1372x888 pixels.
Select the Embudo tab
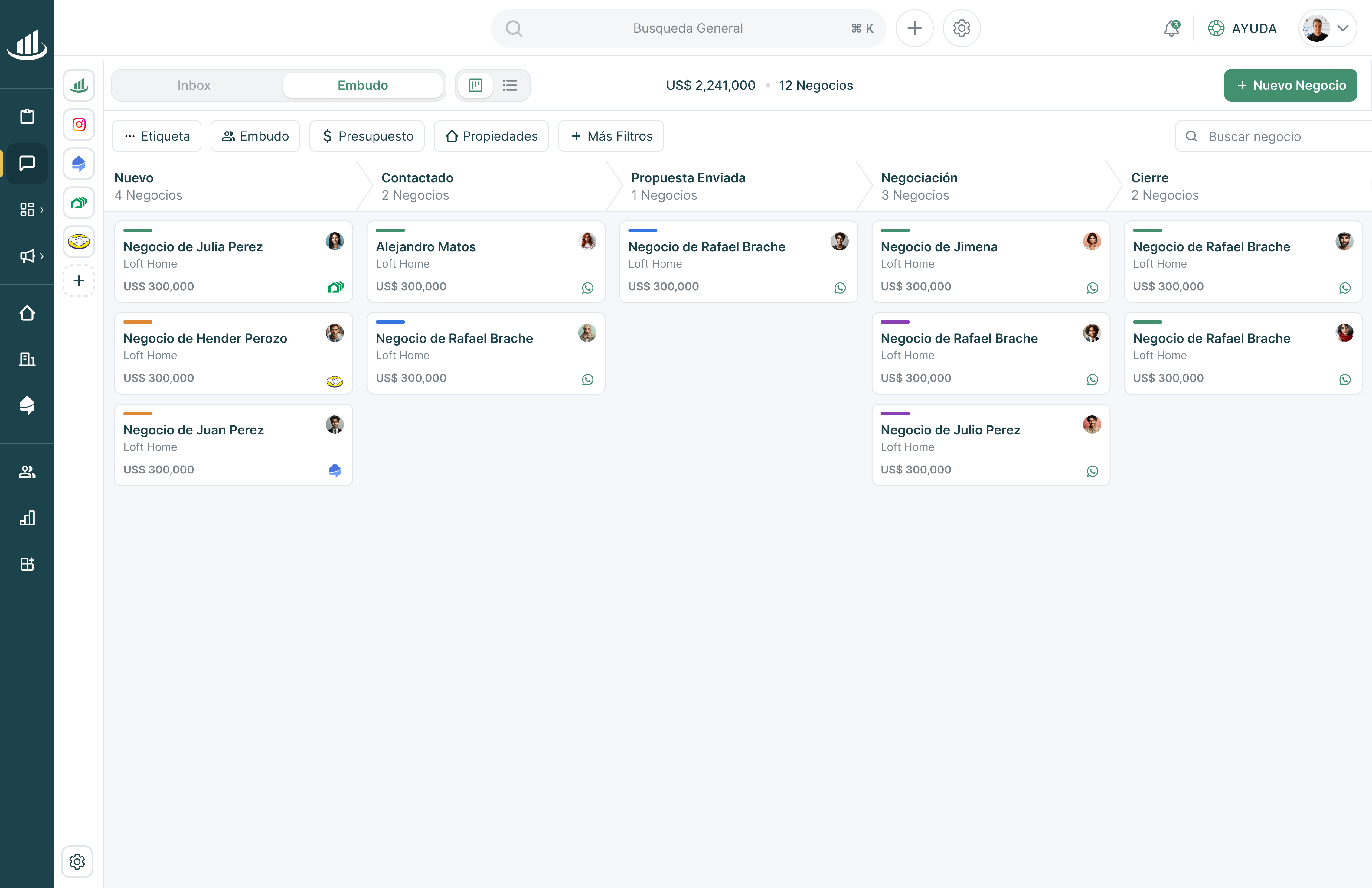[363, 85]
